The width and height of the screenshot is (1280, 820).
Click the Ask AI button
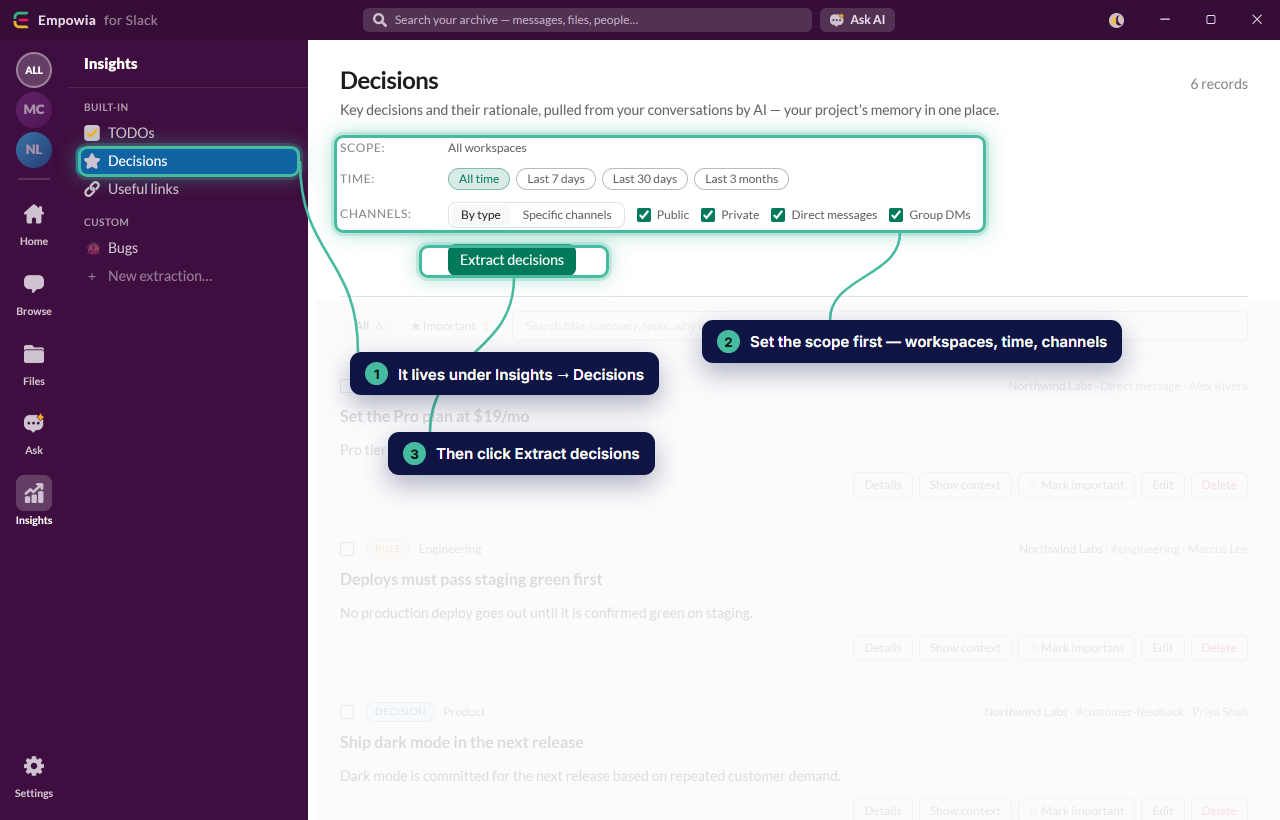click(x=858, y=20)
